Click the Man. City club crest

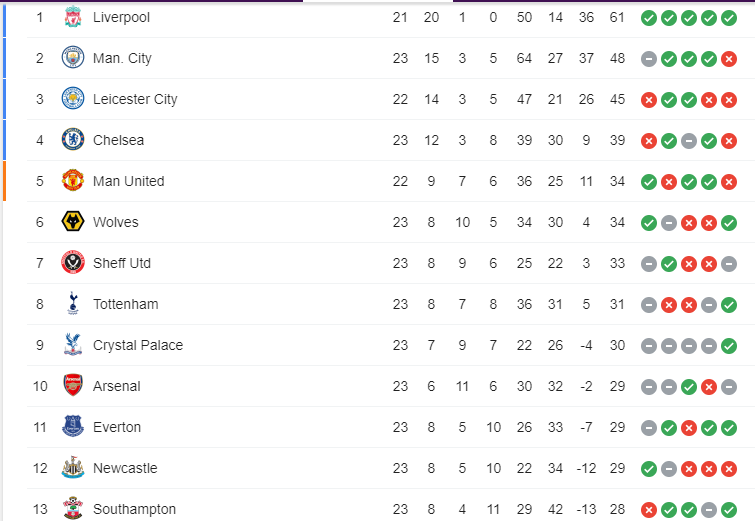[x=72, y=58]
